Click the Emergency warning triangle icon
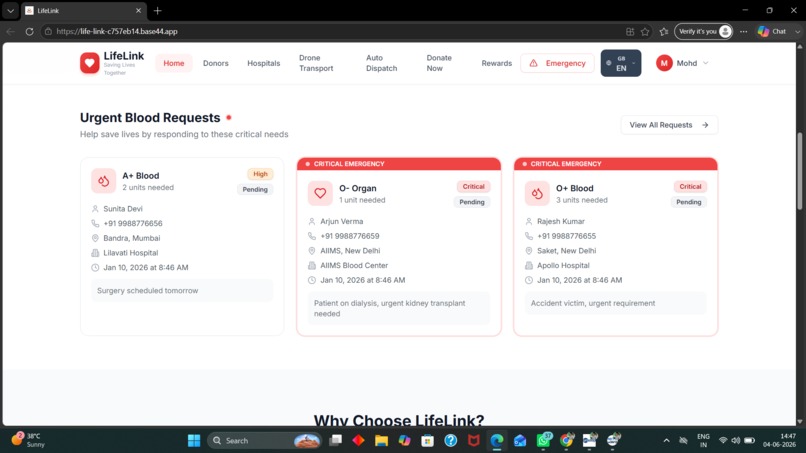Screen dimensions: 806x453 534,63
